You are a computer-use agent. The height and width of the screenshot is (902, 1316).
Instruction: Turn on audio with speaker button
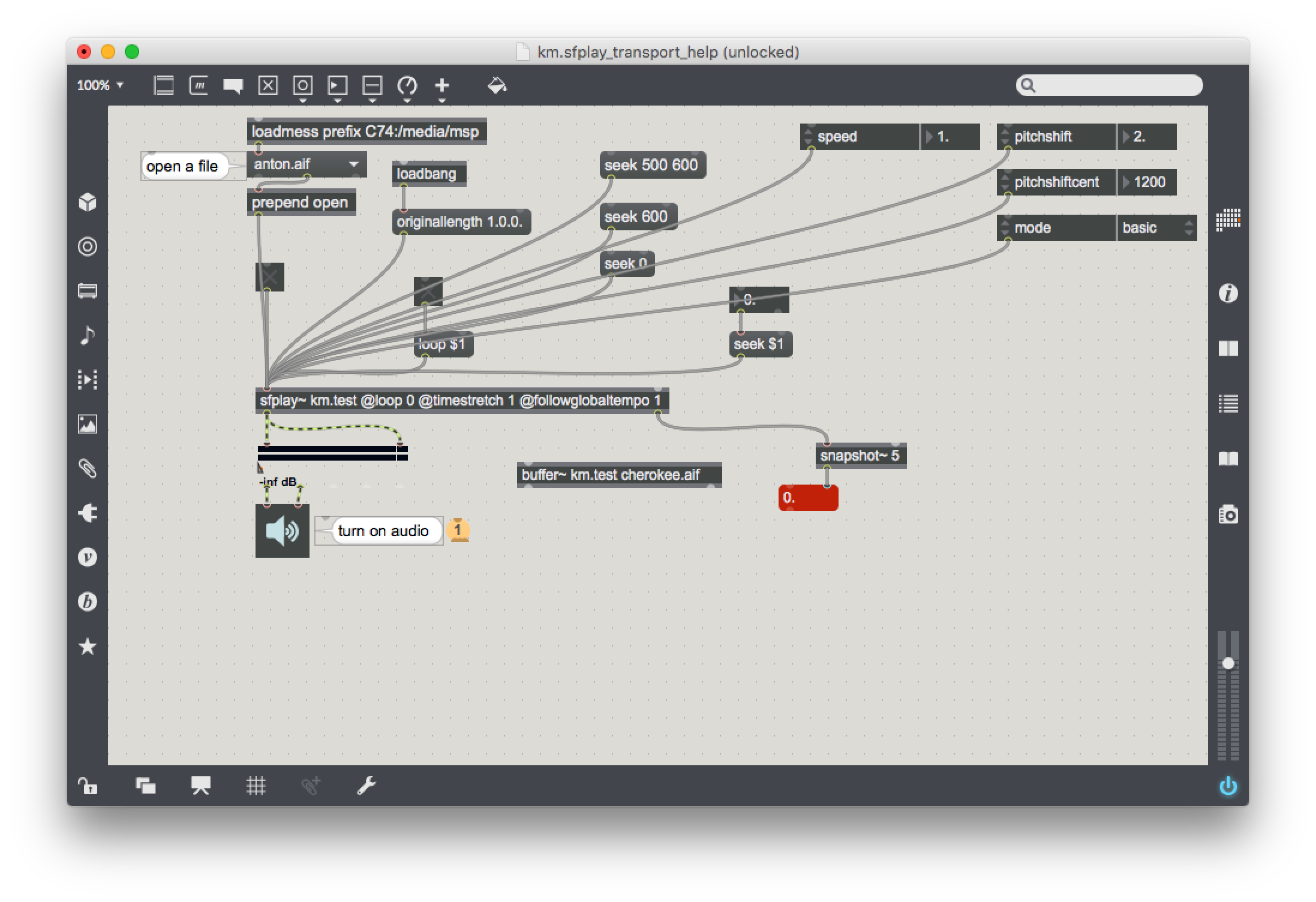tap(282, 531)
